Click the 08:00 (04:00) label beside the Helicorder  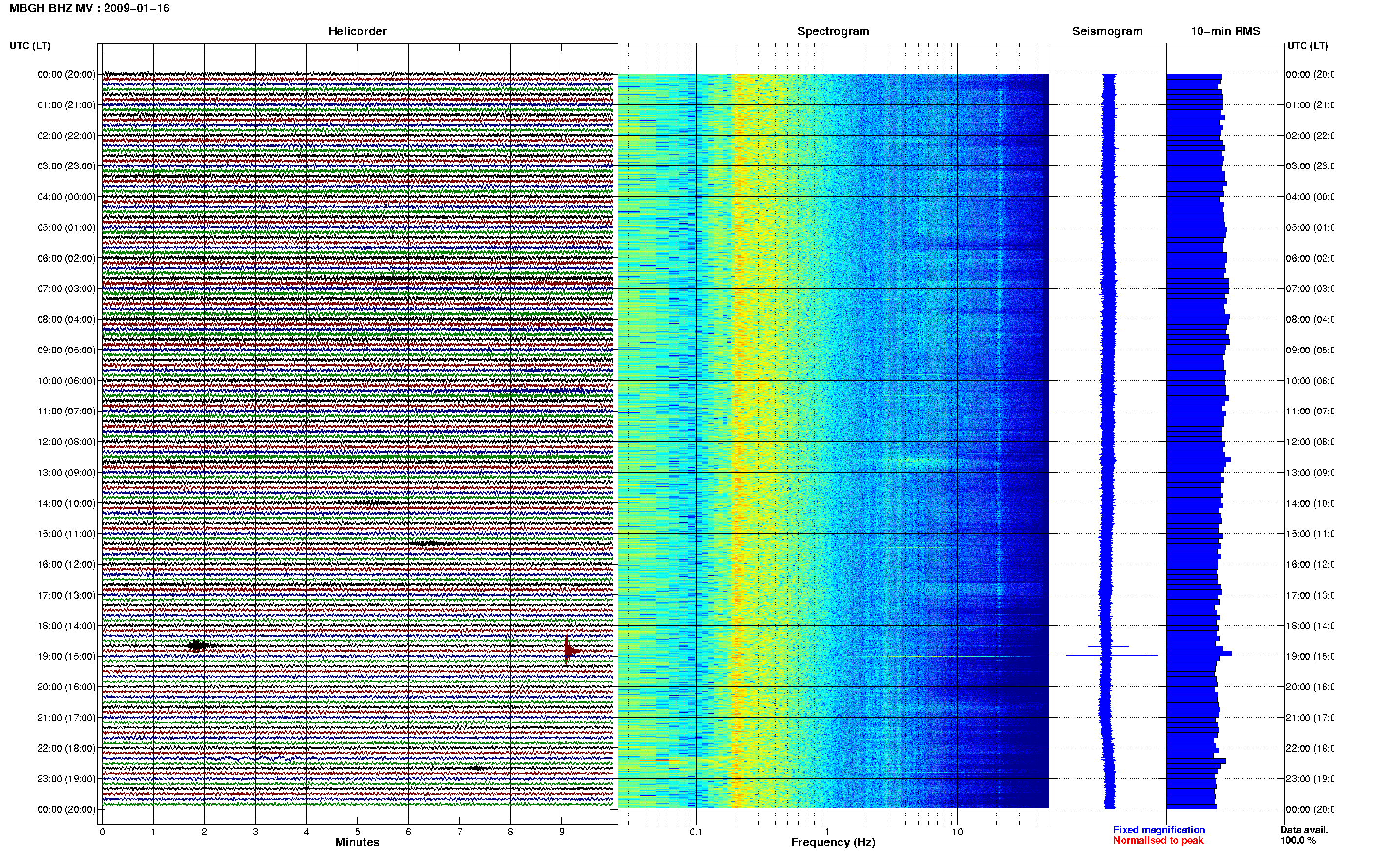66,320
